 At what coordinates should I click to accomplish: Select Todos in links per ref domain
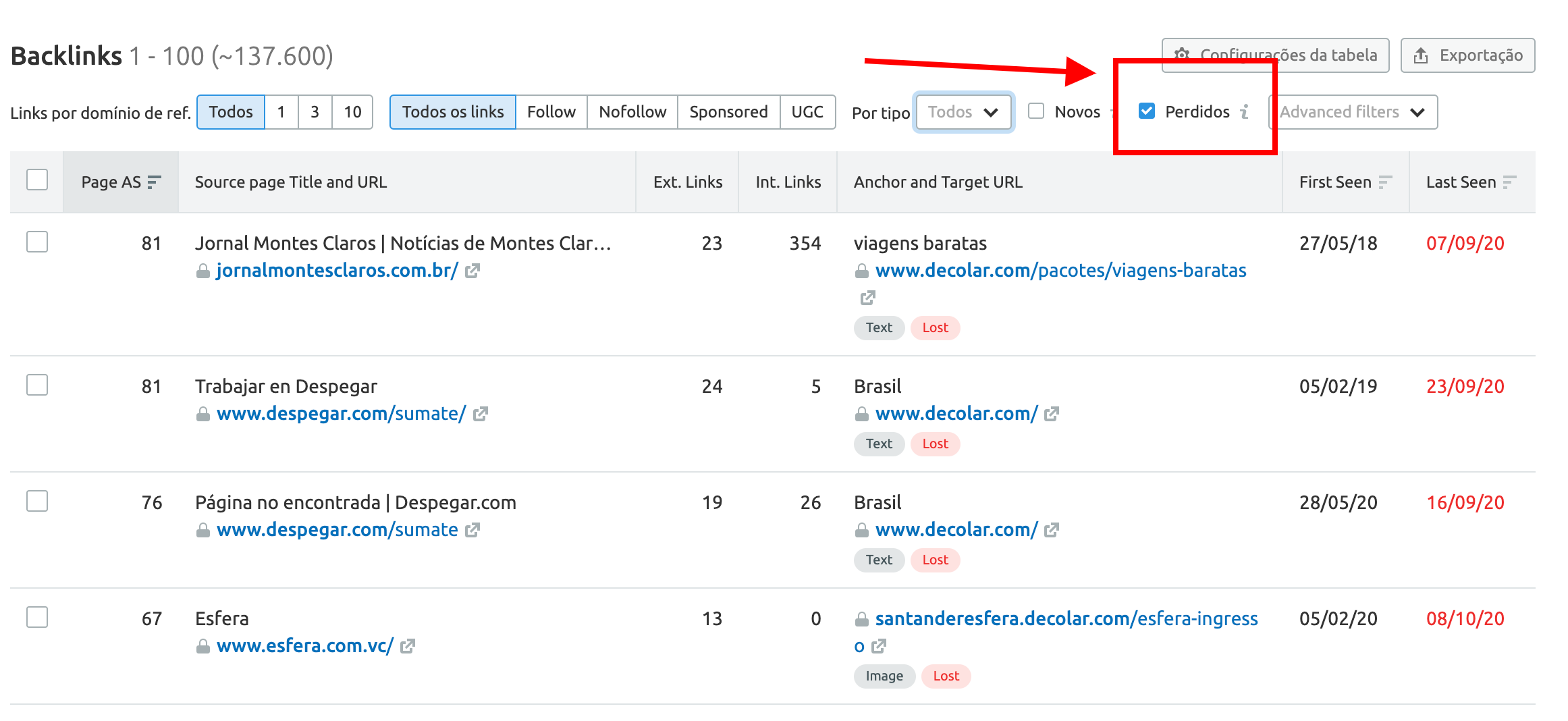click(231, 112)
